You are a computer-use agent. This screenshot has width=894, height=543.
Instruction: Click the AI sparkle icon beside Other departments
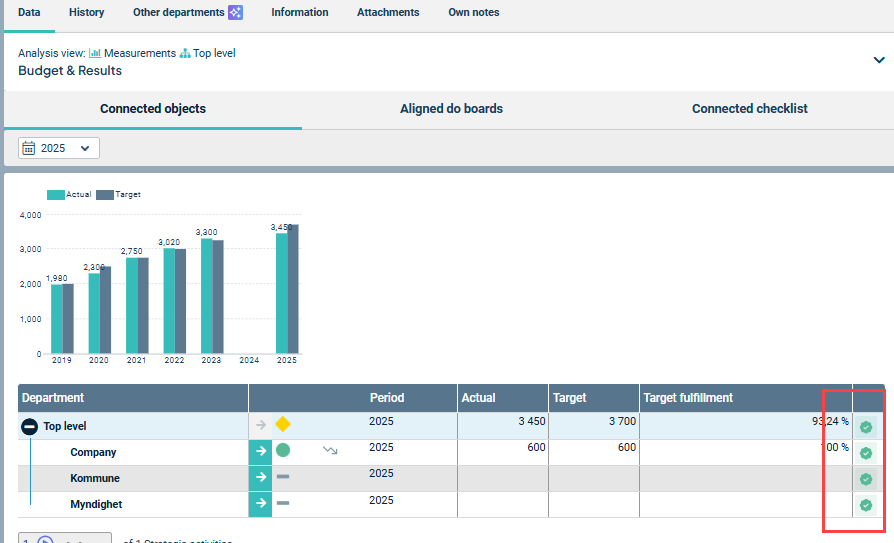click(235, 13)
